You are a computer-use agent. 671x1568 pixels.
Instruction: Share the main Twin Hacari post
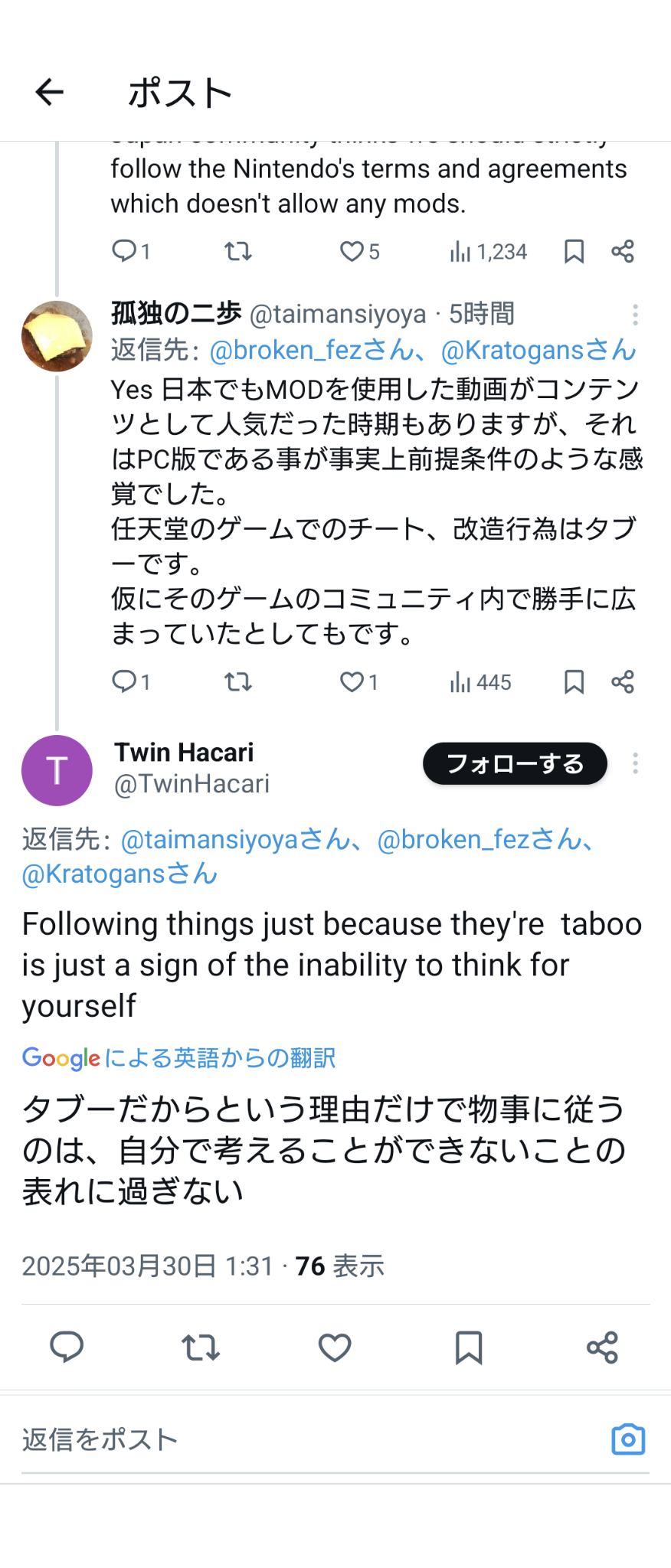(602, 1347)
